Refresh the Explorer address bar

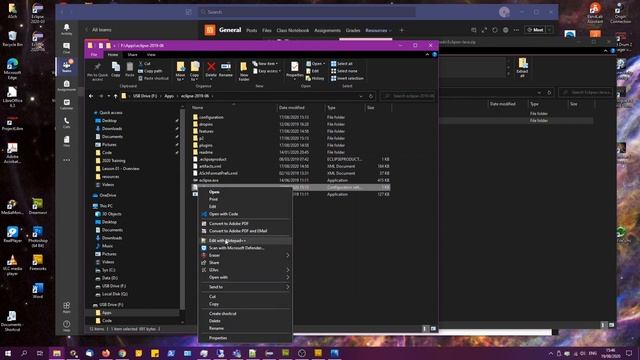pos(371,96)
